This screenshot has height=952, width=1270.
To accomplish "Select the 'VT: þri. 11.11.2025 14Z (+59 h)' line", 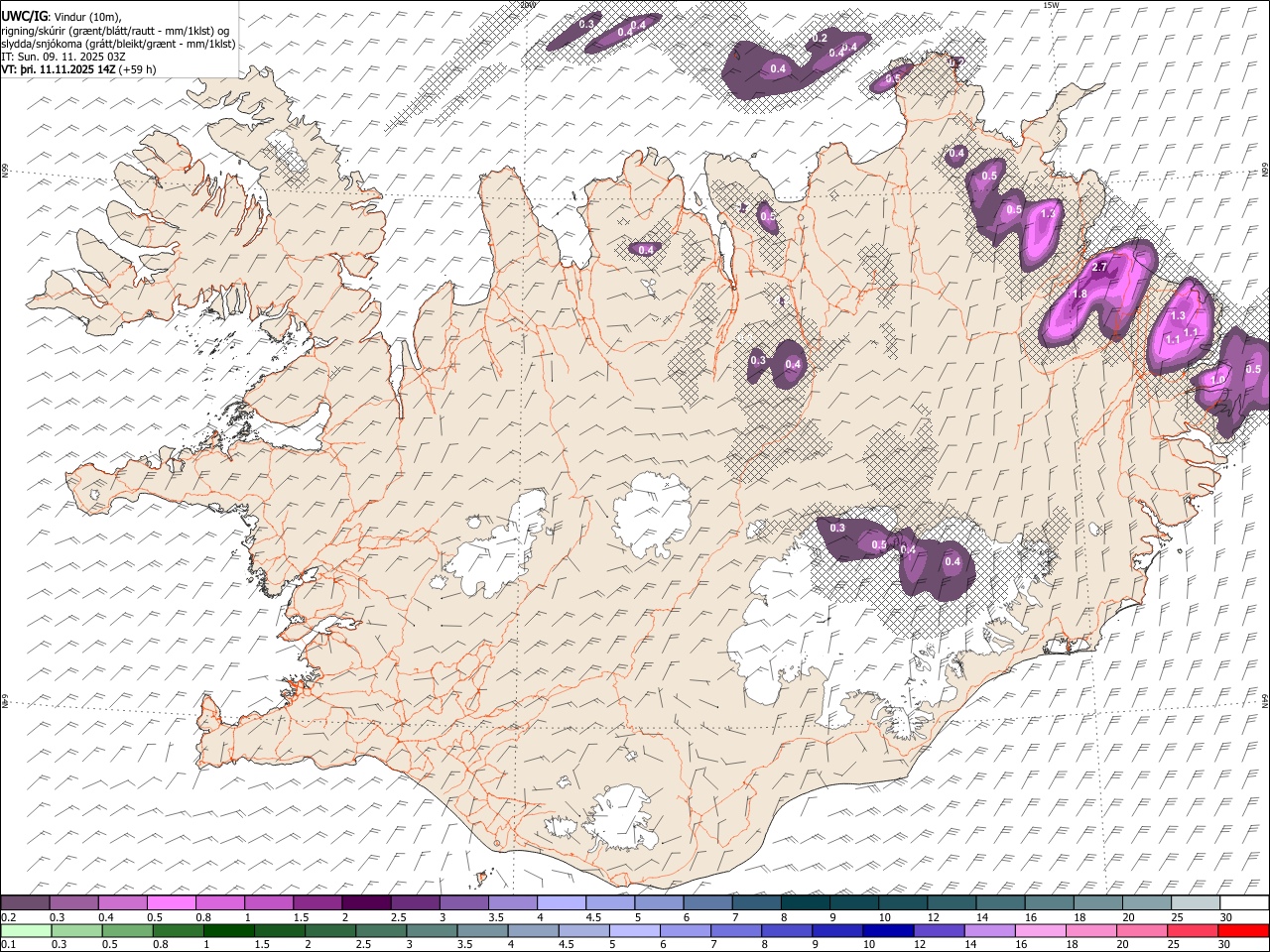I will 79,69.
